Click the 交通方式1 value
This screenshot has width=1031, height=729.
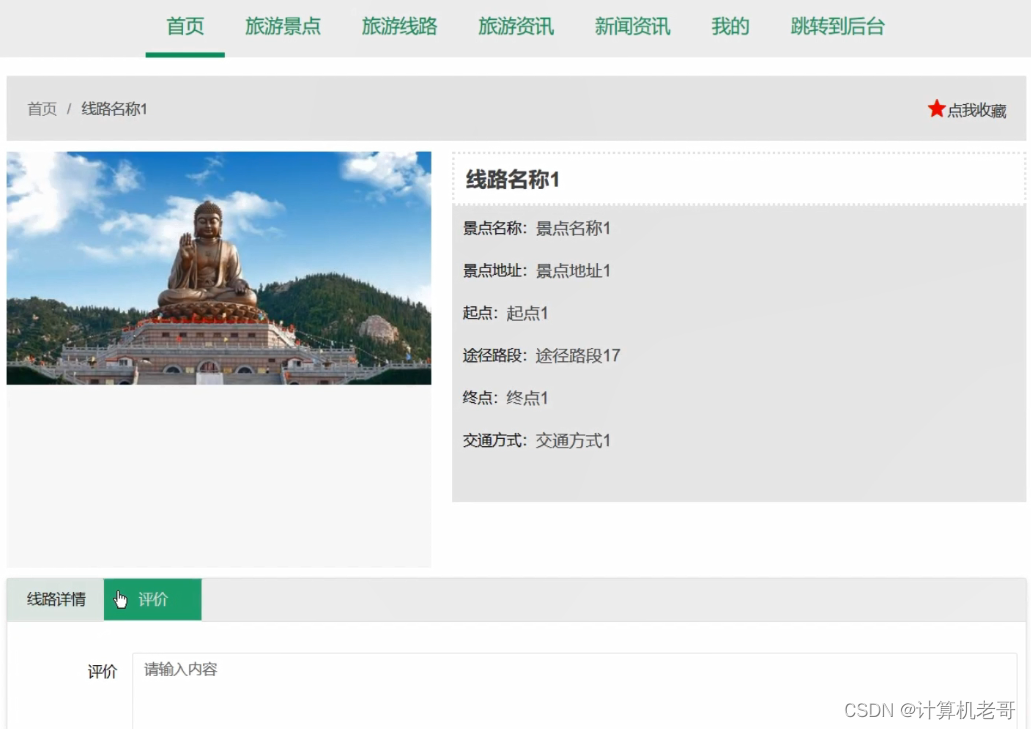[573, 441]
